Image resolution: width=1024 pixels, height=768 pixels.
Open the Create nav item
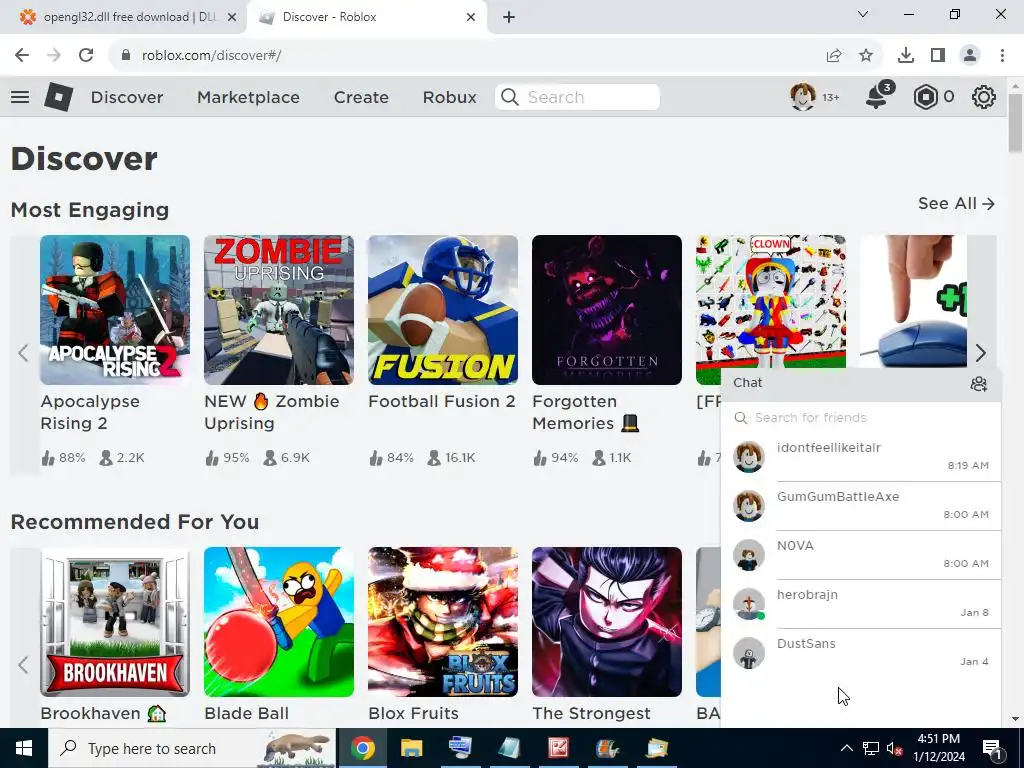coord(361,97)
